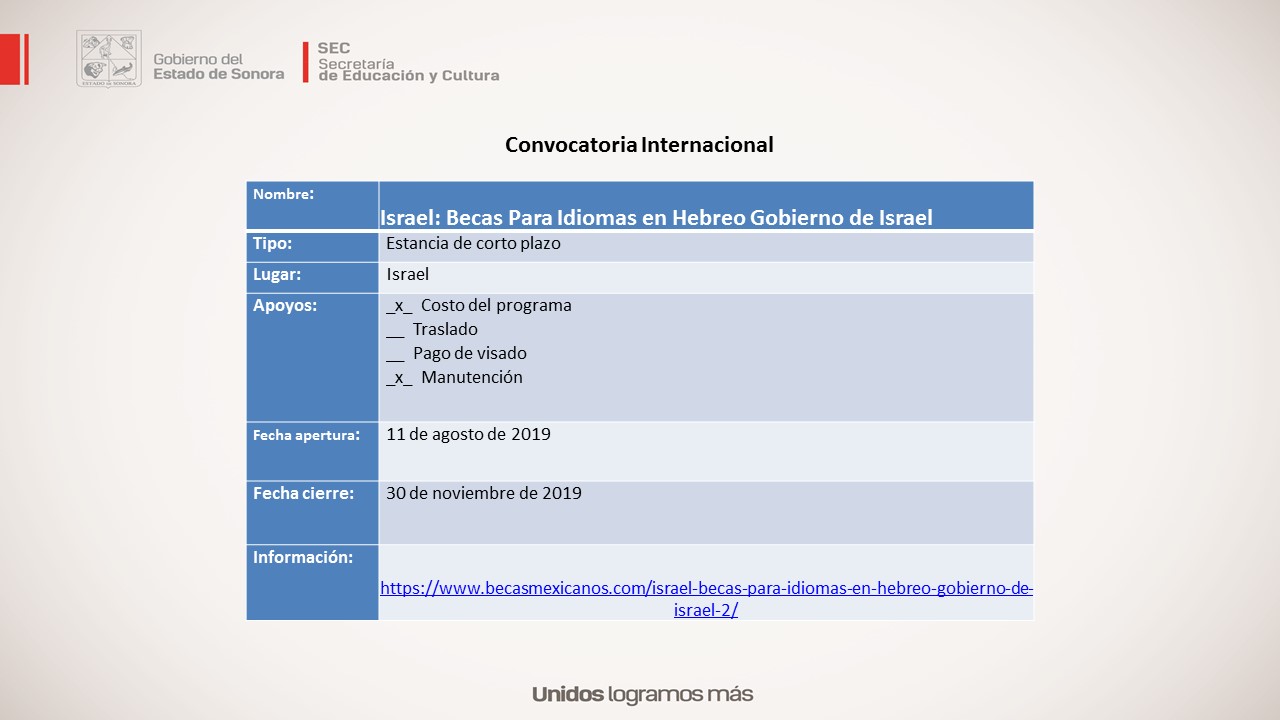
Task: Click the 'Traslado' option line
Action: point(432,329)
